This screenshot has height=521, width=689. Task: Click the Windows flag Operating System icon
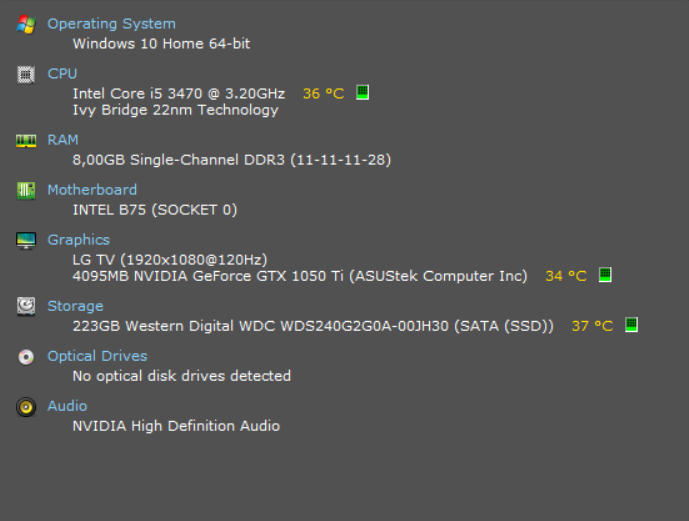click(26, 24)
